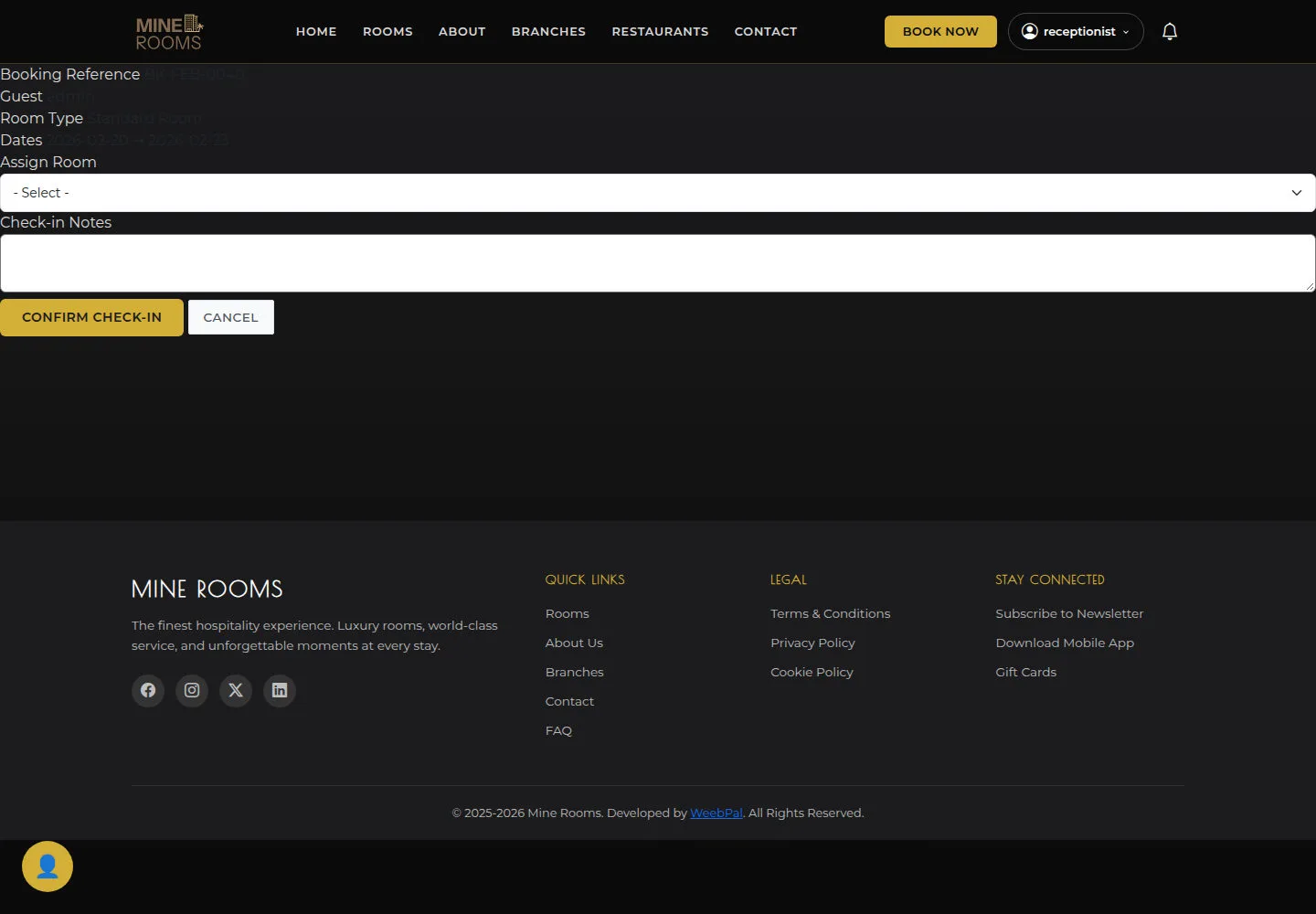Open the Cookie Policy link
This screenshot has width=1316, height=914.
(x=812, y=672)
